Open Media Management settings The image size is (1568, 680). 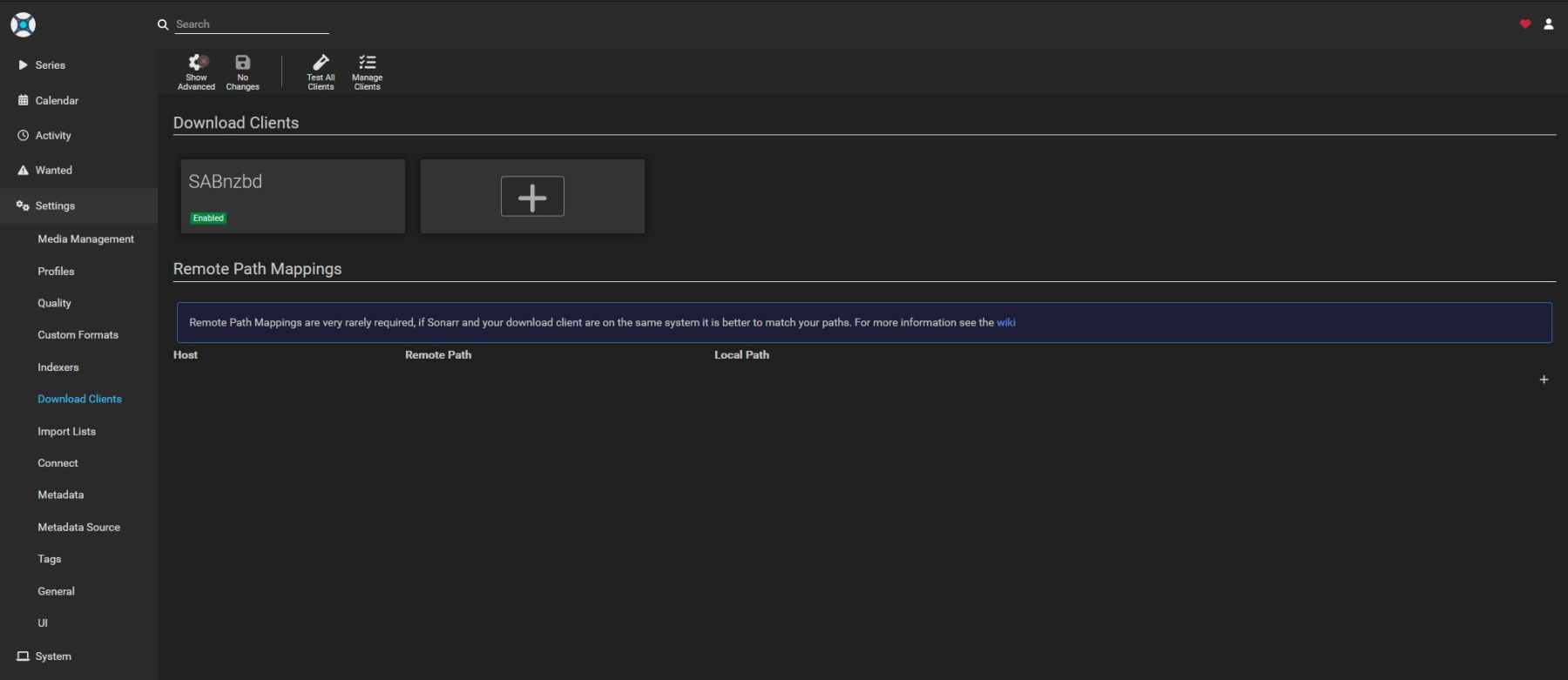click(x=85, y=239)
